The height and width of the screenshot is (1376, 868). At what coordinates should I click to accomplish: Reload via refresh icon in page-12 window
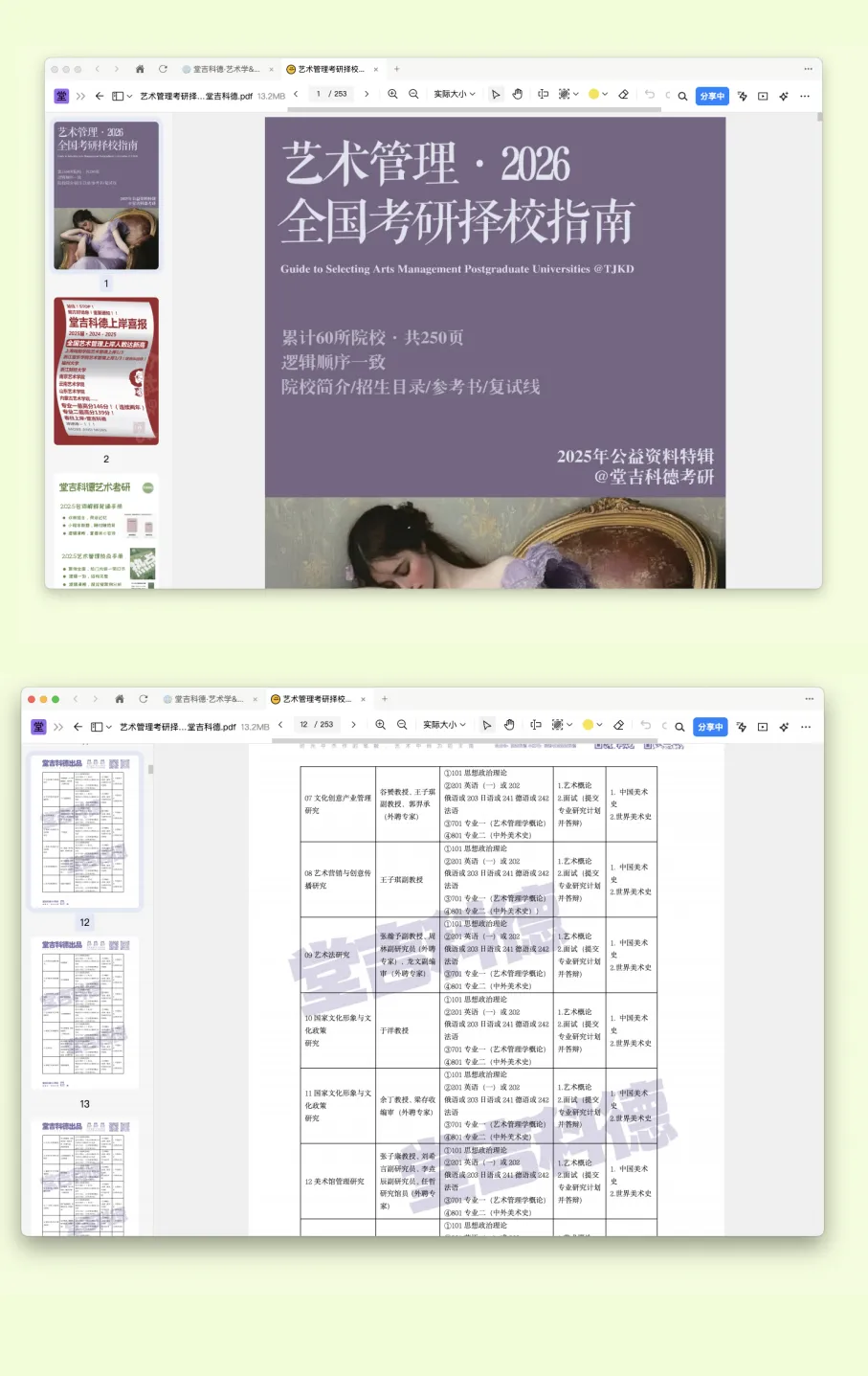click(143, 699)
